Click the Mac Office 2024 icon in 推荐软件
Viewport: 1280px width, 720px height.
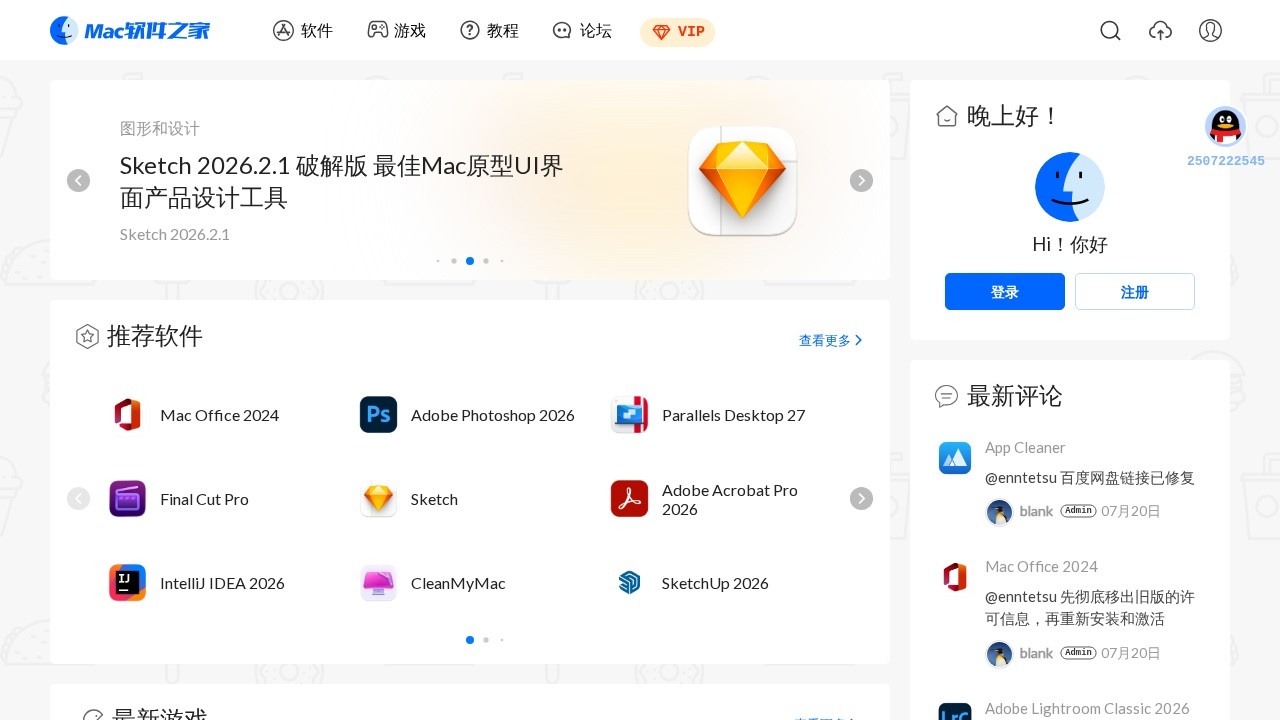pyautogui.click(x=127, y=415)
